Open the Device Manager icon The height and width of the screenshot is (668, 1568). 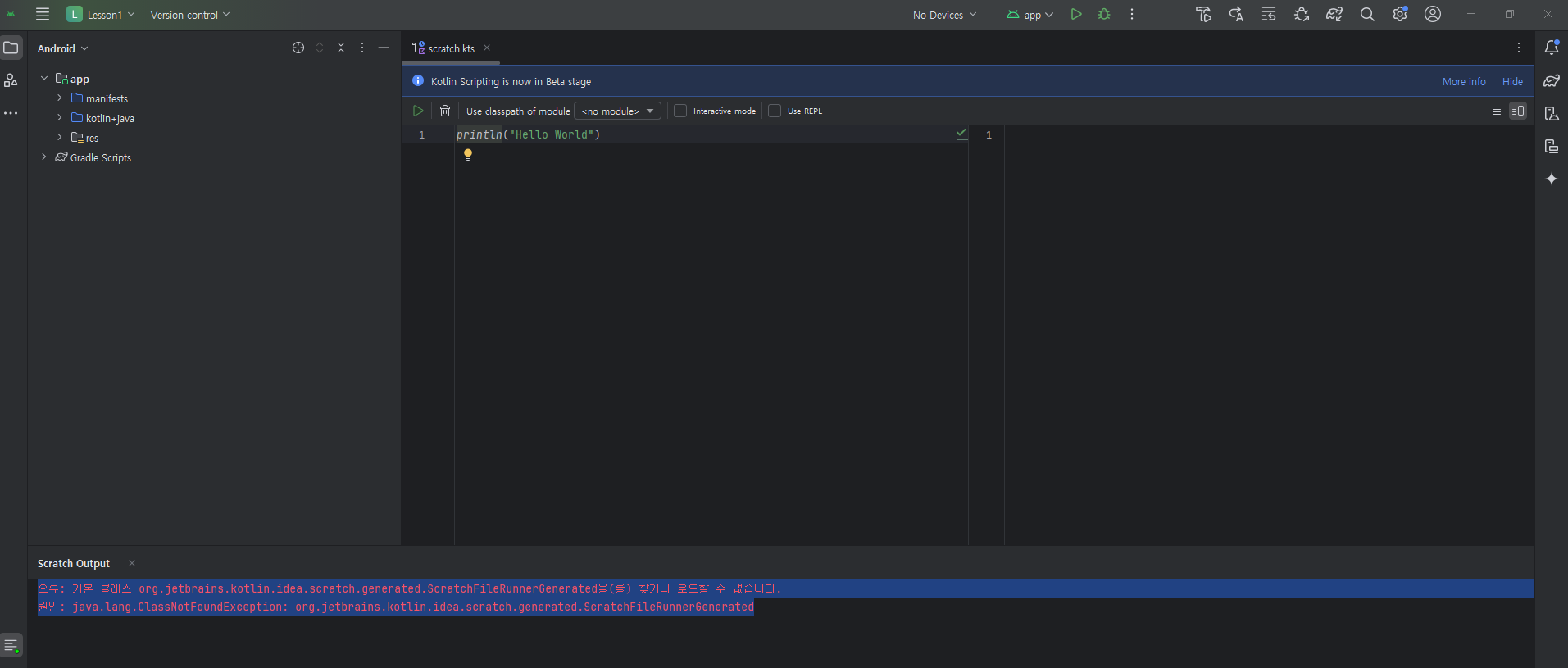[x=1203, y=14]
